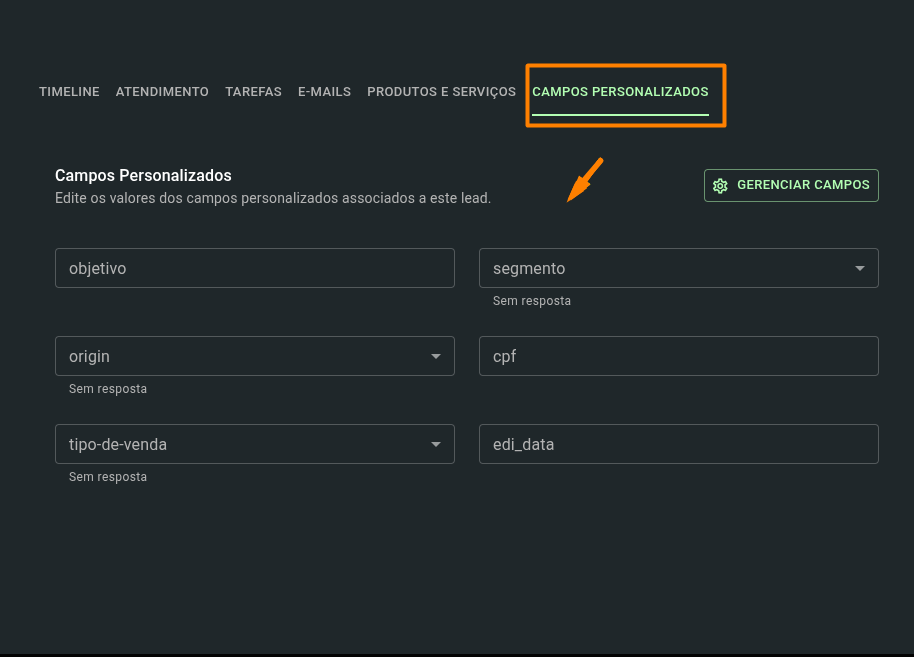Click into the cpf input field
914x657 pixels.
point(679,356)
